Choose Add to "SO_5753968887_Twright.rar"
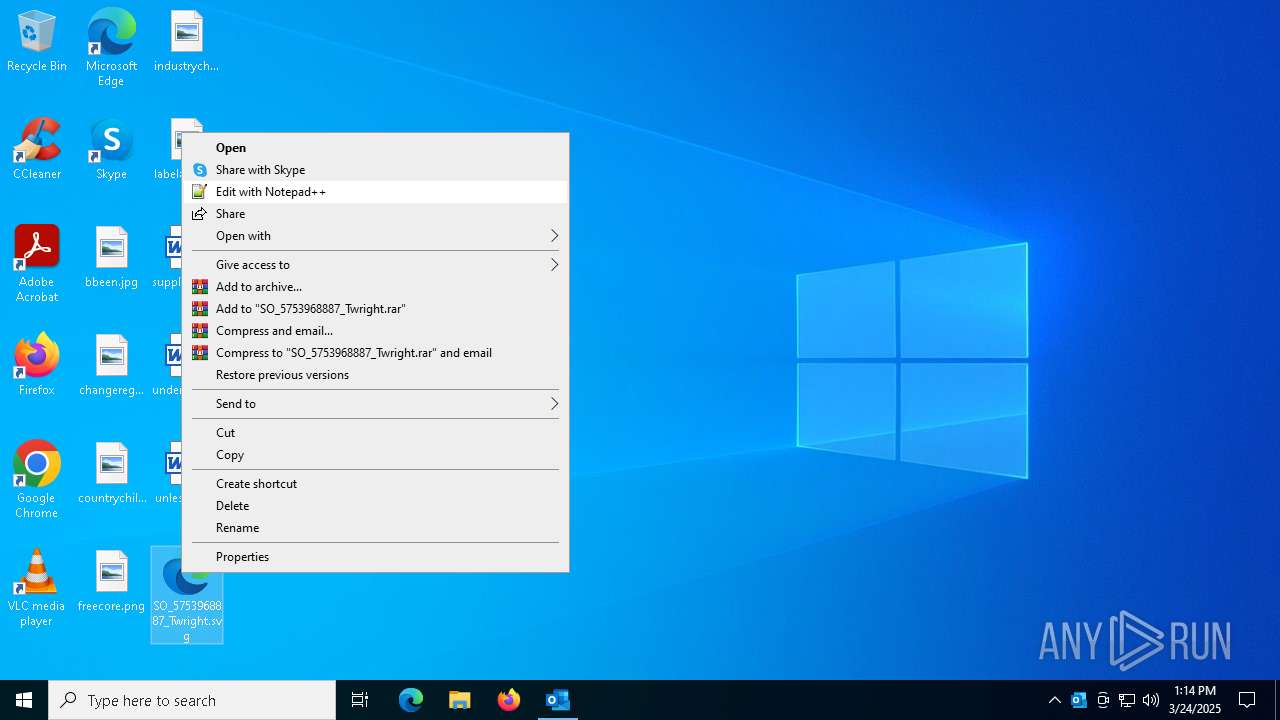The image size is (1280, 720). pos(375,309)
